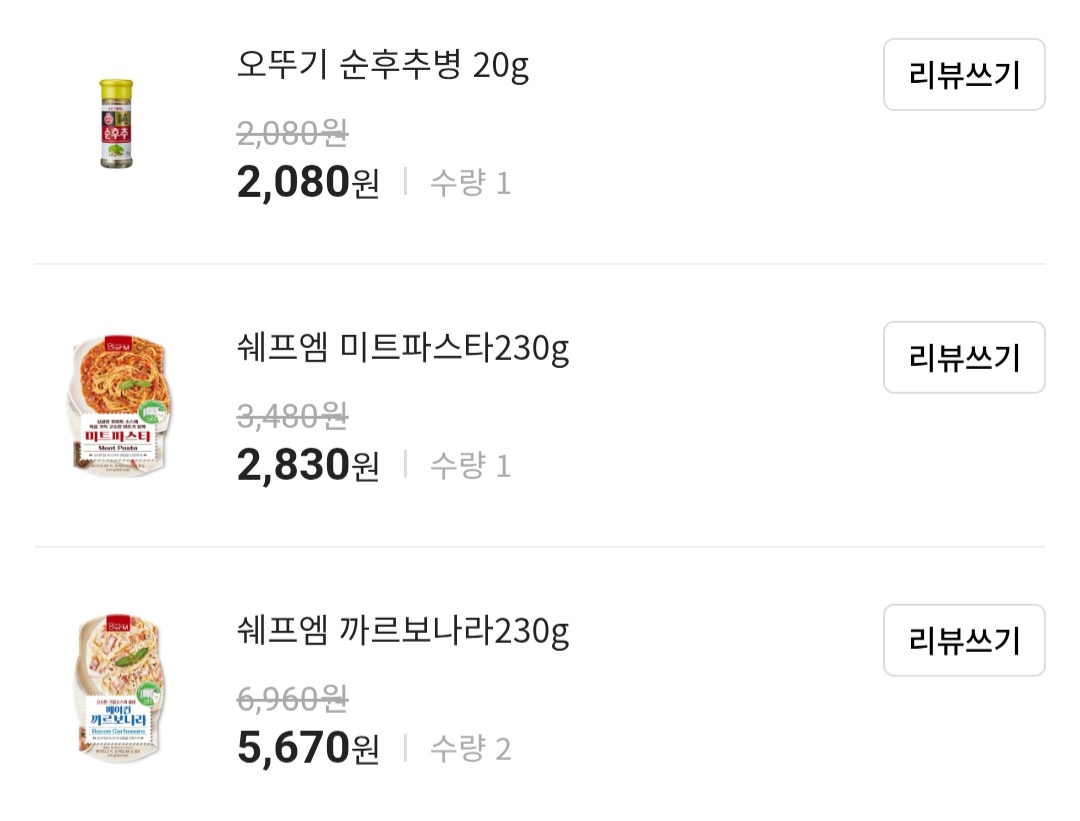The image size is (1080, 821).
Task: Click the 쉐프엠 미트파스타230g product name
Action: 403,349
